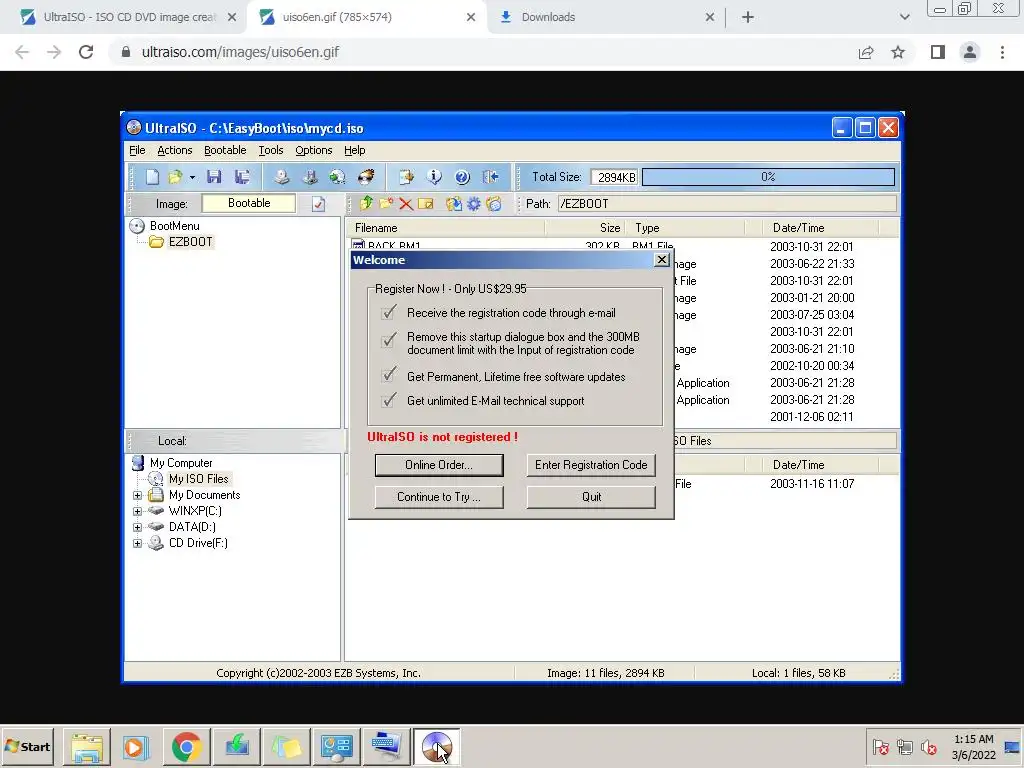Click the Up folder green arrow icon

click(x=366, y=204)
